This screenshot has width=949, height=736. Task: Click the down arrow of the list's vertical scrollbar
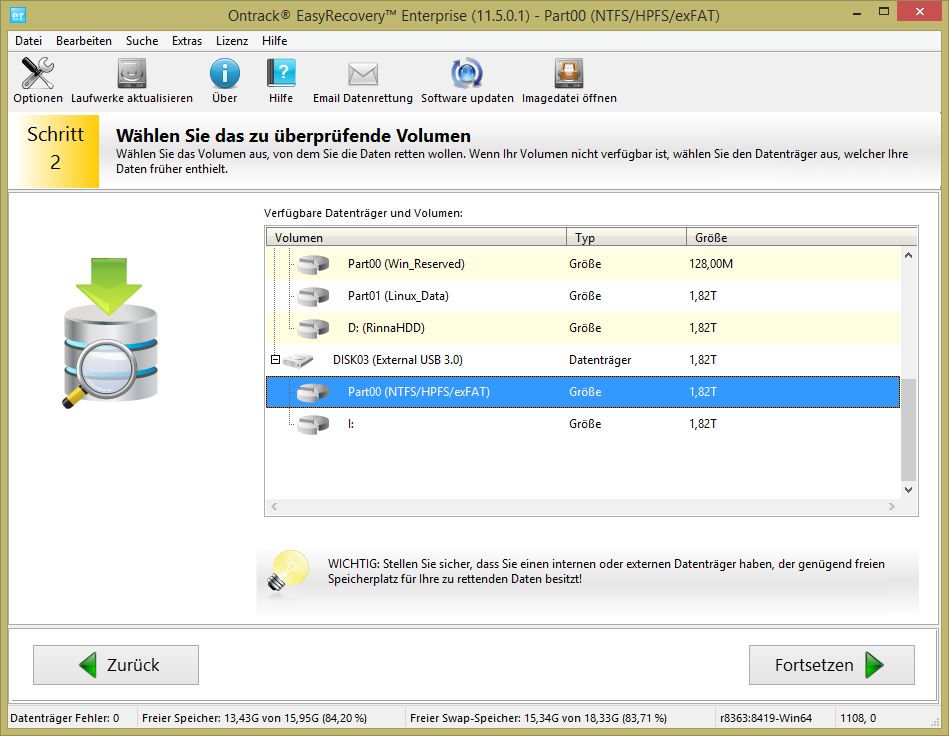(x=908, y=490)
